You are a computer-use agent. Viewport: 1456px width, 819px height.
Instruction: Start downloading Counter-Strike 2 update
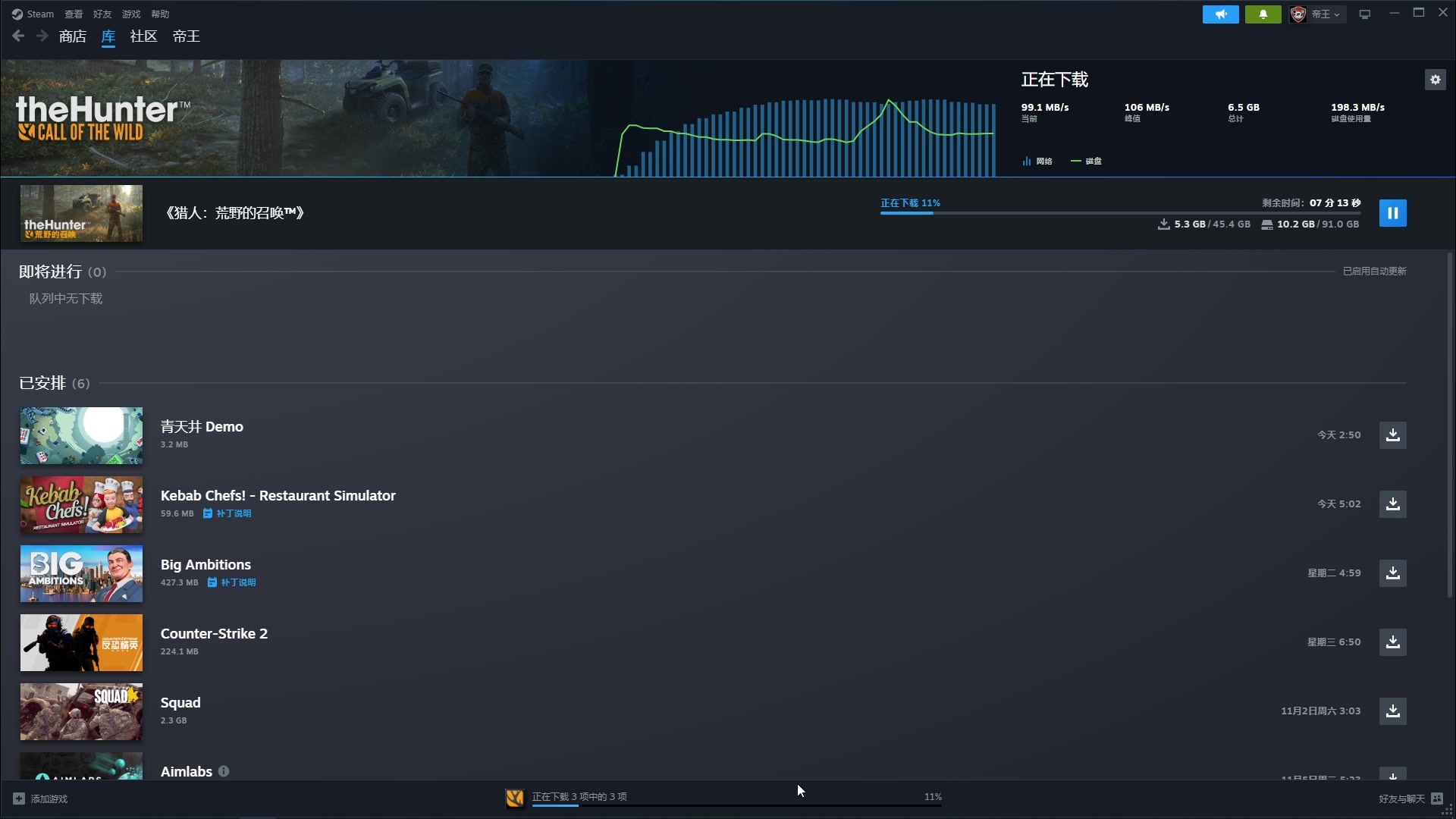(1392, 642)
